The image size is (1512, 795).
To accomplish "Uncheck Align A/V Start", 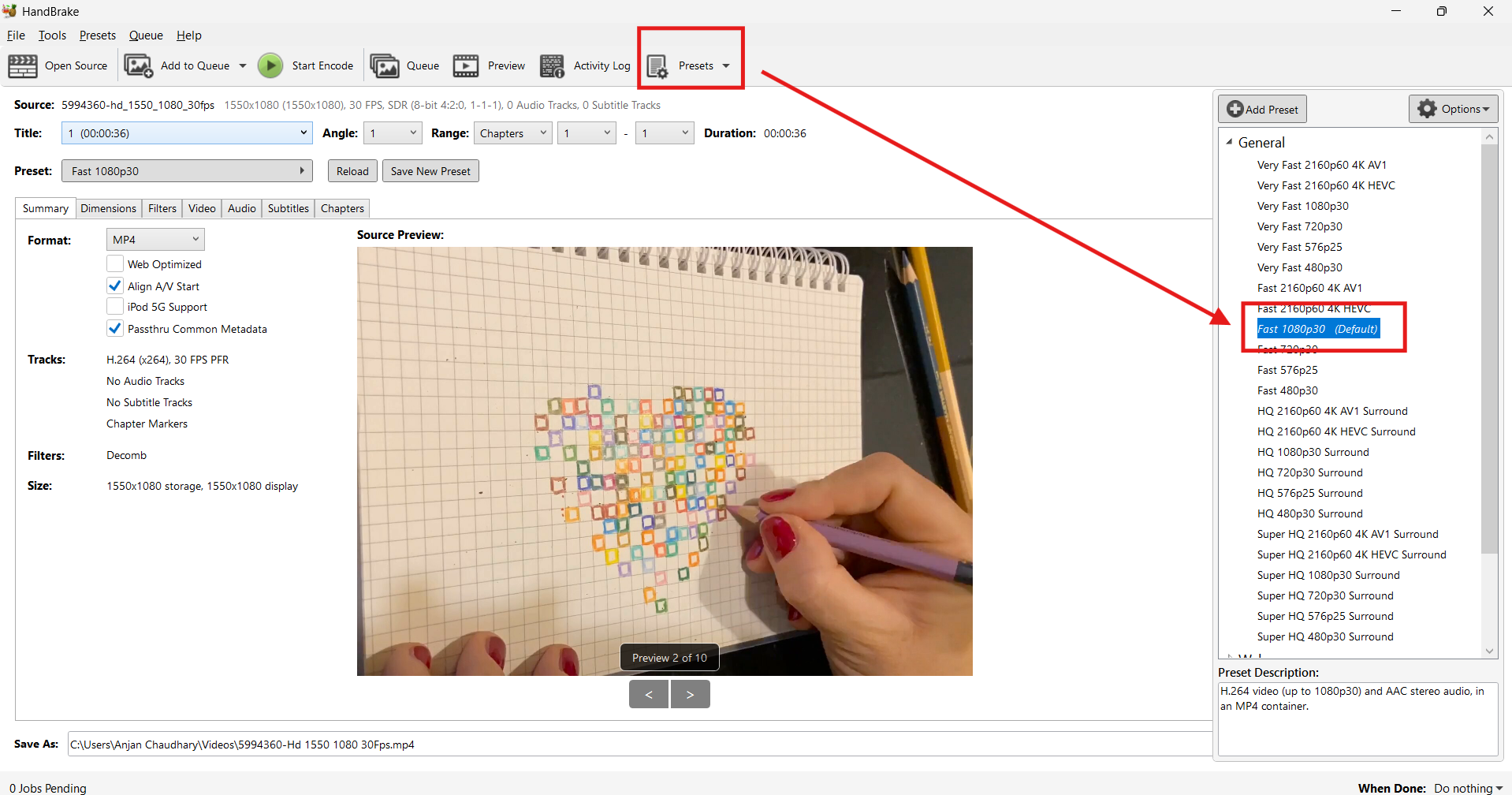I will [x=115, y=286].
